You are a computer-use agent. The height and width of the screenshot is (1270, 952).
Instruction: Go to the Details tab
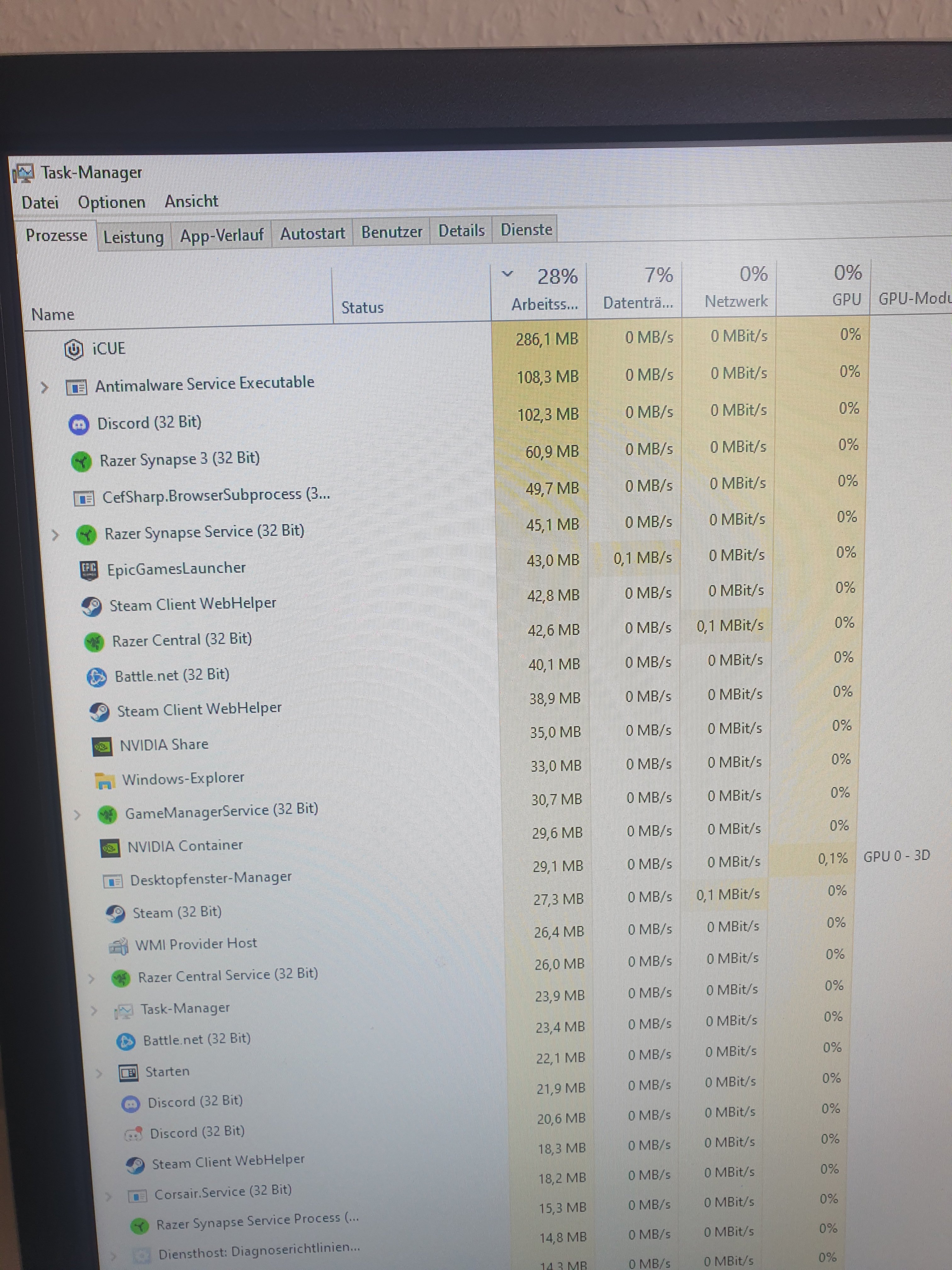462,231
